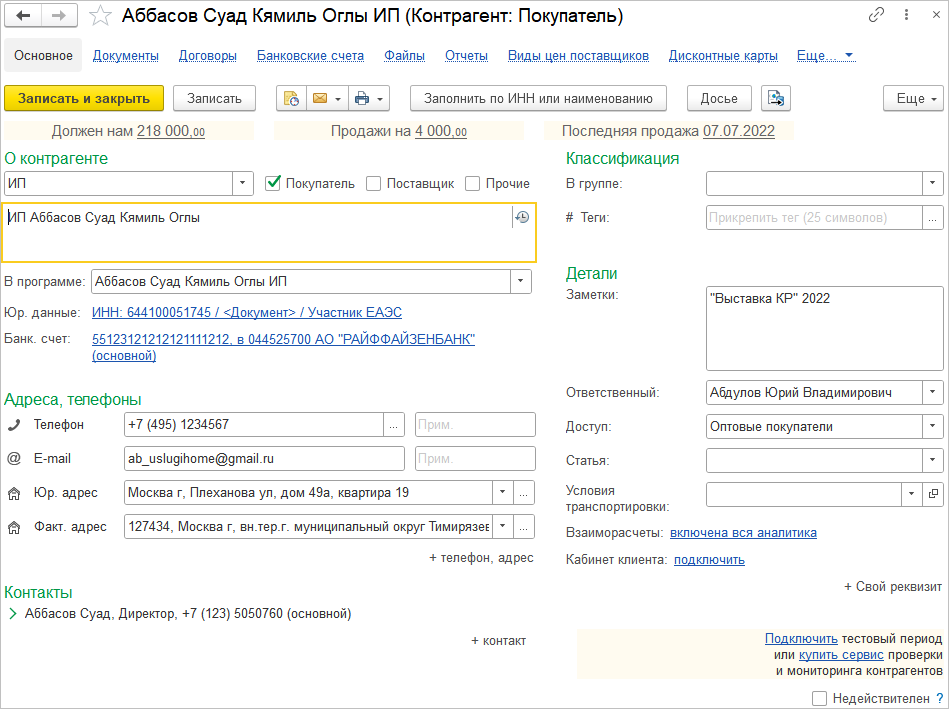The image size is (949, 709).
Task: Switch to the Договоры tab
Action: click(208, 56)
